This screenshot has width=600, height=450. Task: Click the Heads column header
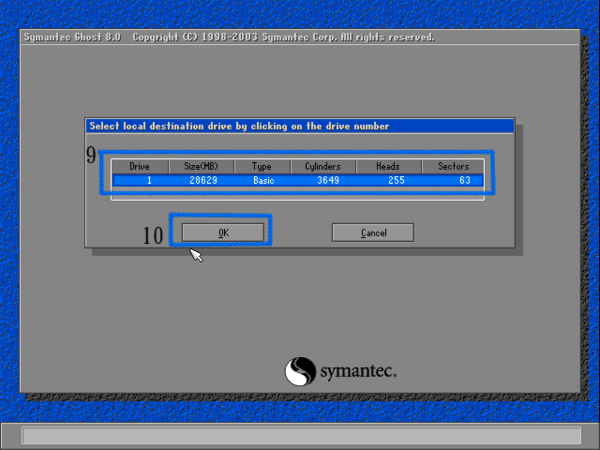pyautogui.click(x=388, y=166)
